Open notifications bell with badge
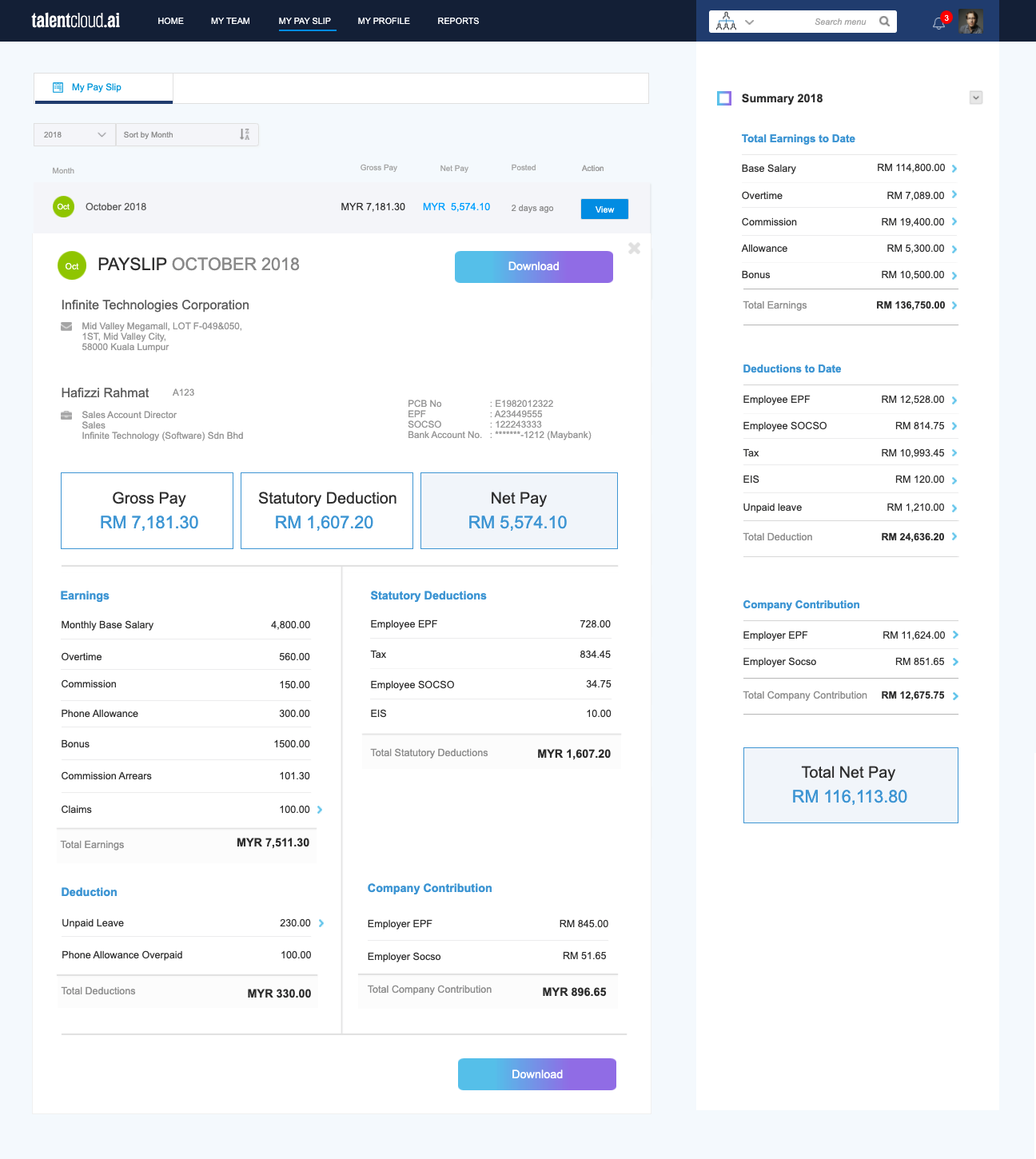Image resolution: width=1036 pixels, height=1159 pixels. click(x=940, y=22)
